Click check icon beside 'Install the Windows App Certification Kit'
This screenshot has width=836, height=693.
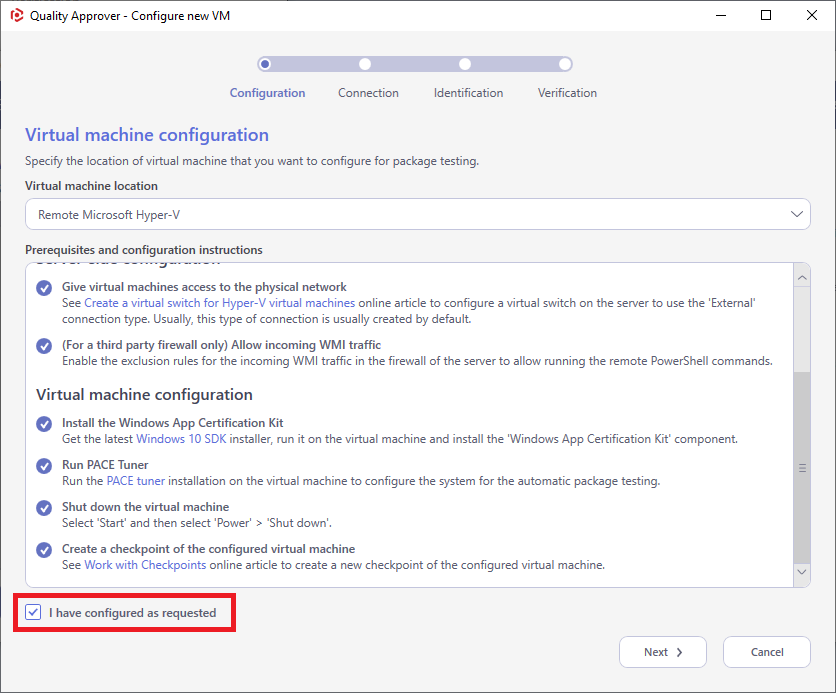tap(44, 424)
